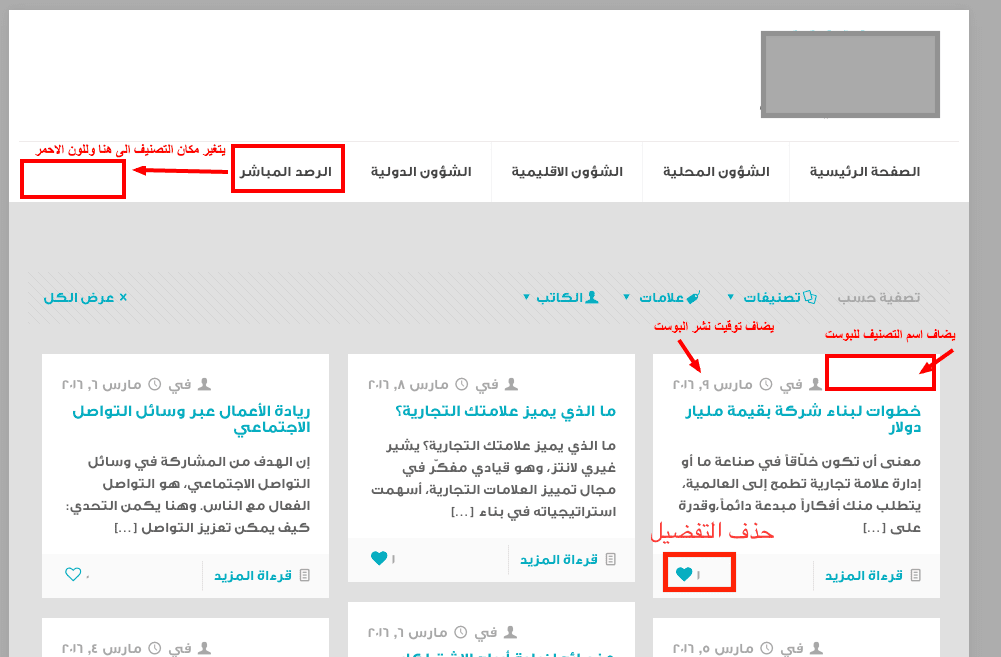The height and width of the screenshot is (657, 1001).
Task: Click the date ٨ مارس ,٢٠١٦ text
Action: coord(408,385)
